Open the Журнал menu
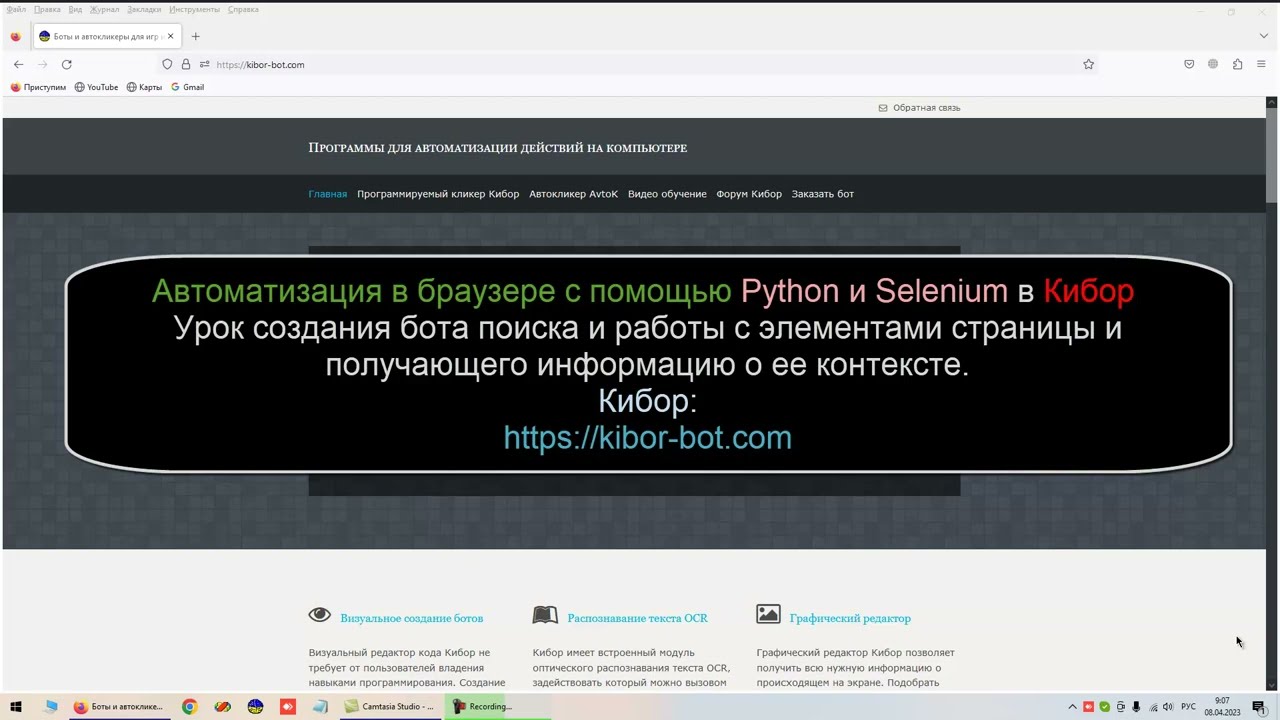The height and width of the screenshot is (720, 1280). (x=104, y=9)
